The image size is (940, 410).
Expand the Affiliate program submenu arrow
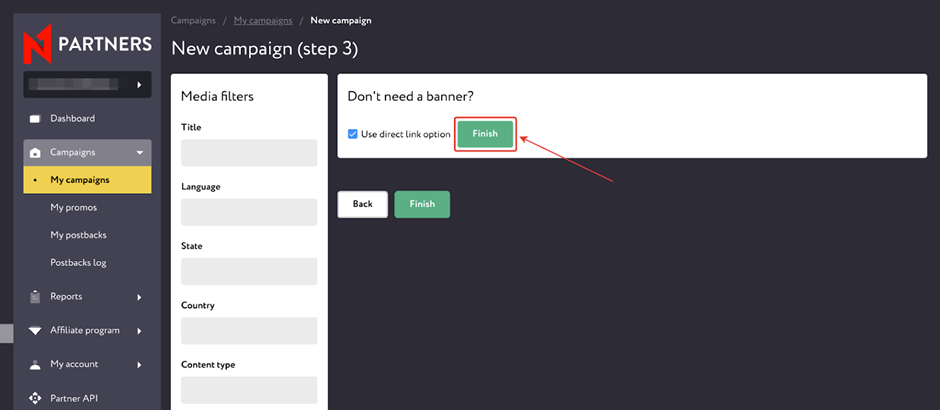[139, 331]
